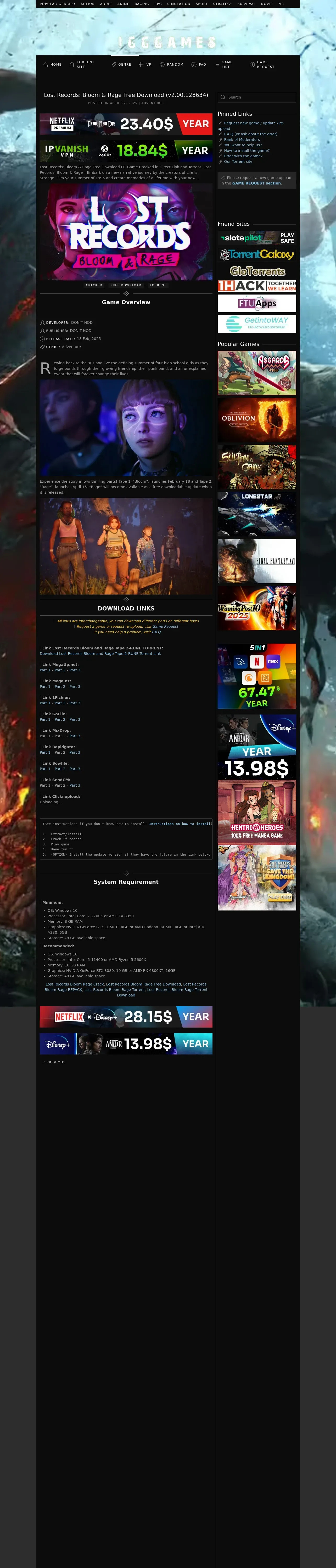The width and height of the screenshot is (336, 1568).
Task: Click the VR sliders icon in navigation
Action: click(x=142, y=65)
